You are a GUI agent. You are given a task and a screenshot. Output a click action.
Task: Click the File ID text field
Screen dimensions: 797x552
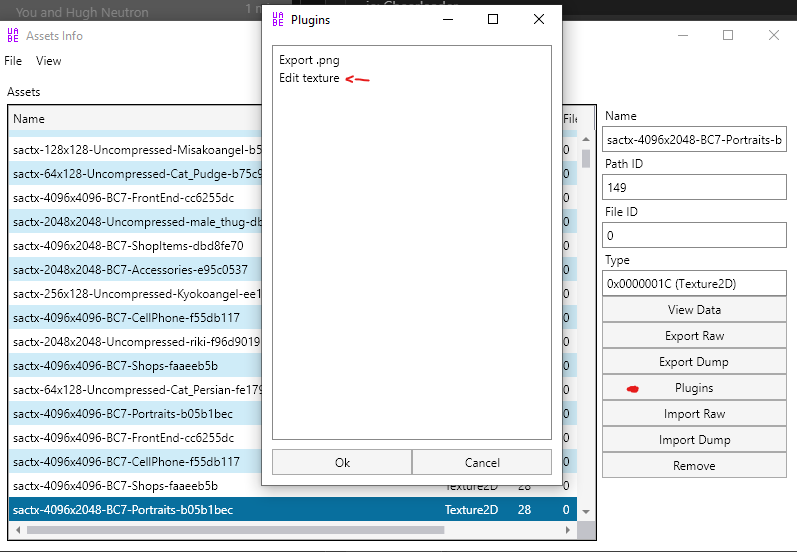(x=694, y=236)
